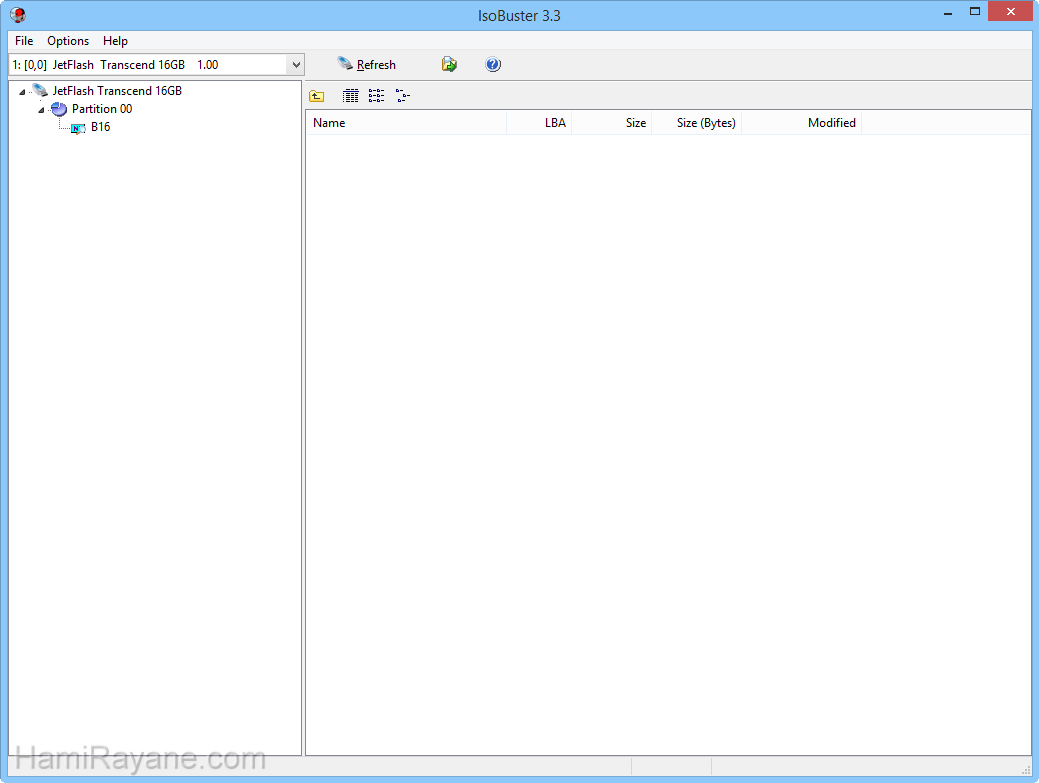The height and width of the screenshot is (783, 1039).
Task: Sort by the Size (Bytes) column header
Action: (696, 123)
